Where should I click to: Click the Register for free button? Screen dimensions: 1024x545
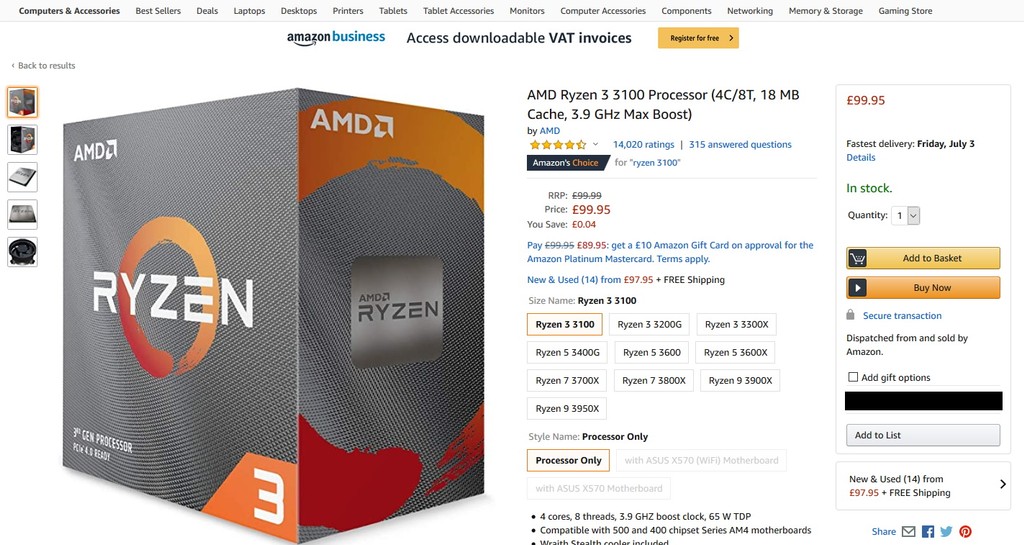coord(698,38)
